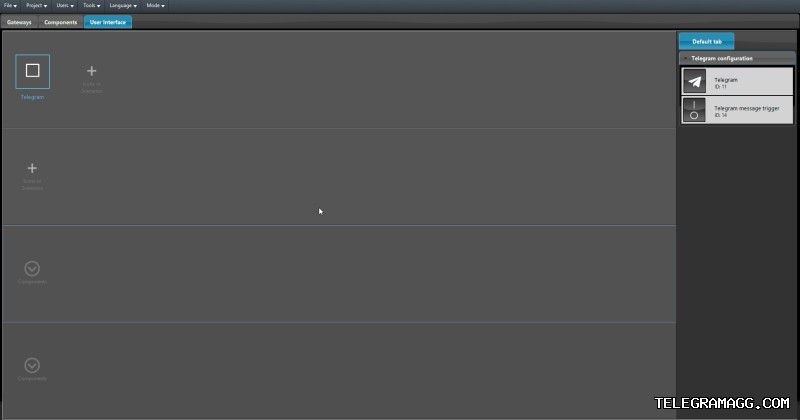Click the plus icon beside the Telegram tile

pos(91,71)
